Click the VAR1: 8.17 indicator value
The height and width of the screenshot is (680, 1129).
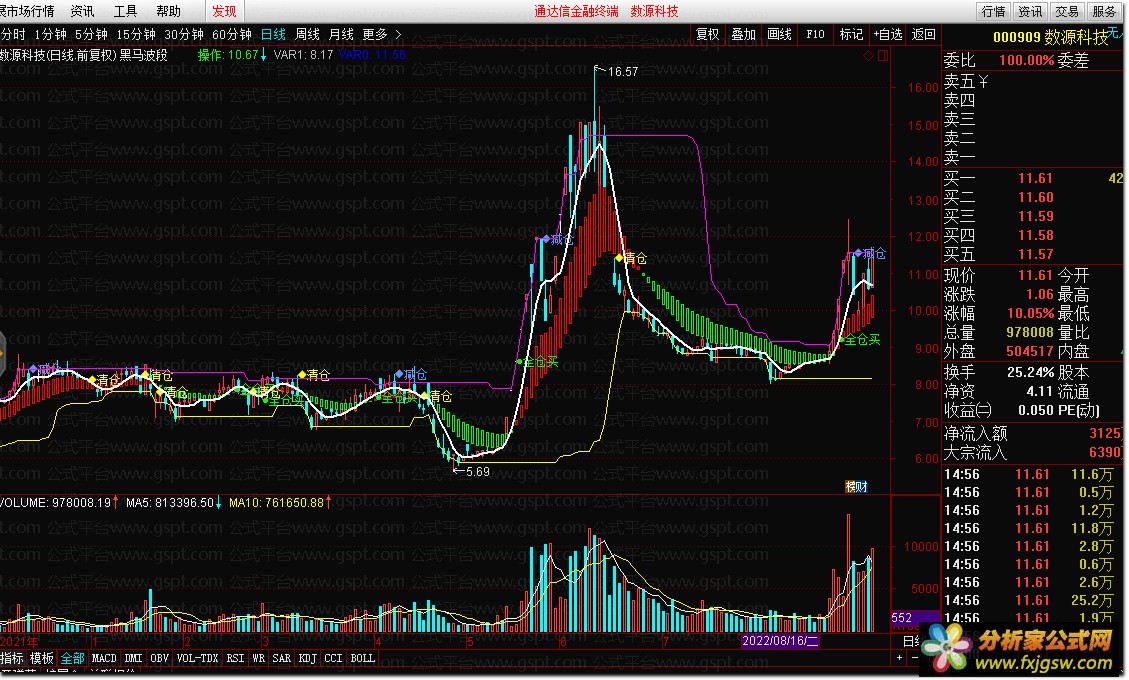pyautogui.click(x=303, y=55)
